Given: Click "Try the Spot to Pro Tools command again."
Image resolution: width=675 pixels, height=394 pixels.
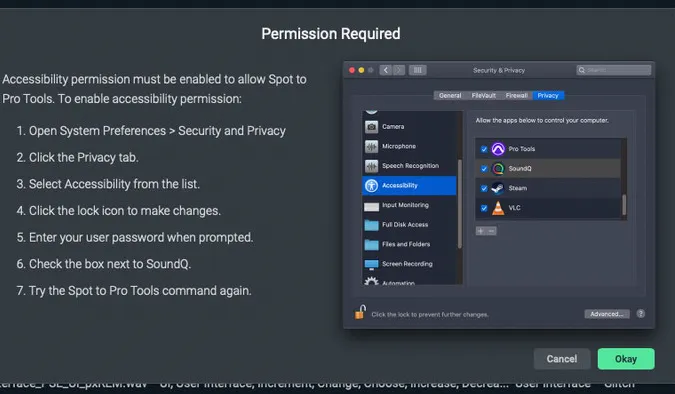Looking at the screenshot, I should pos(140,291).
